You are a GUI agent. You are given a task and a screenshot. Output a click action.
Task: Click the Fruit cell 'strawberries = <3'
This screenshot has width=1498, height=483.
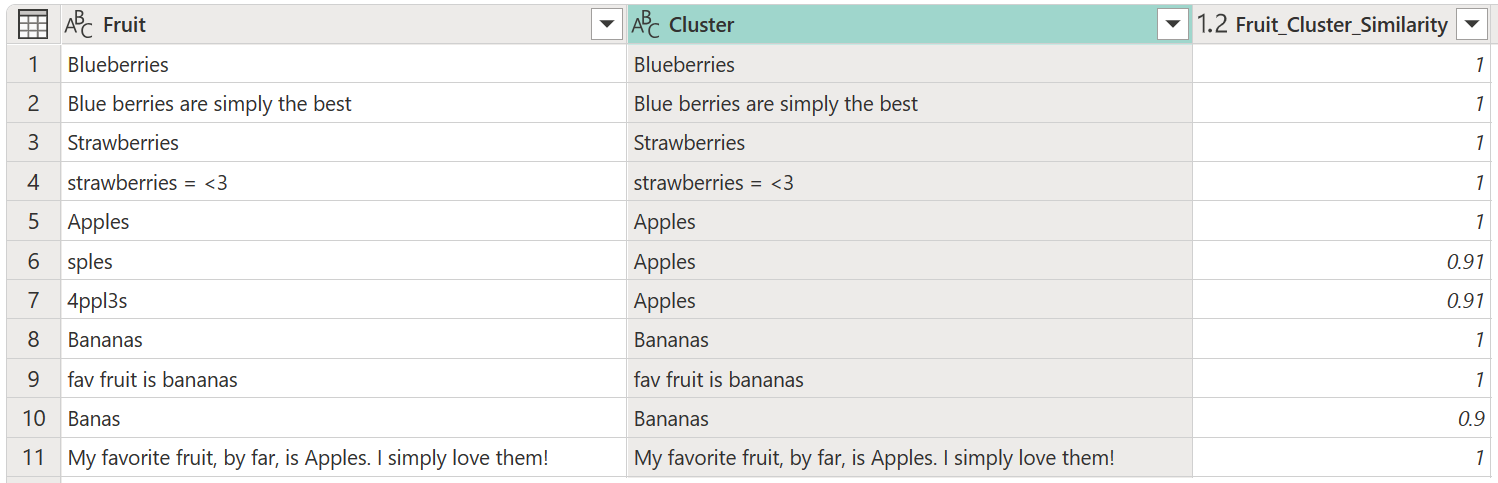coord(344,183)
